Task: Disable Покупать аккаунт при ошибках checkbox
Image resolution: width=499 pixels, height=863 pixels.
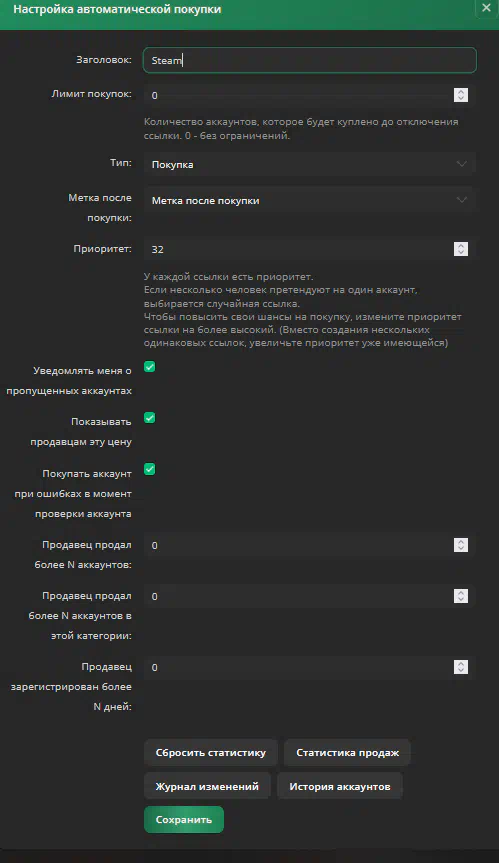Action: point(150,469)
